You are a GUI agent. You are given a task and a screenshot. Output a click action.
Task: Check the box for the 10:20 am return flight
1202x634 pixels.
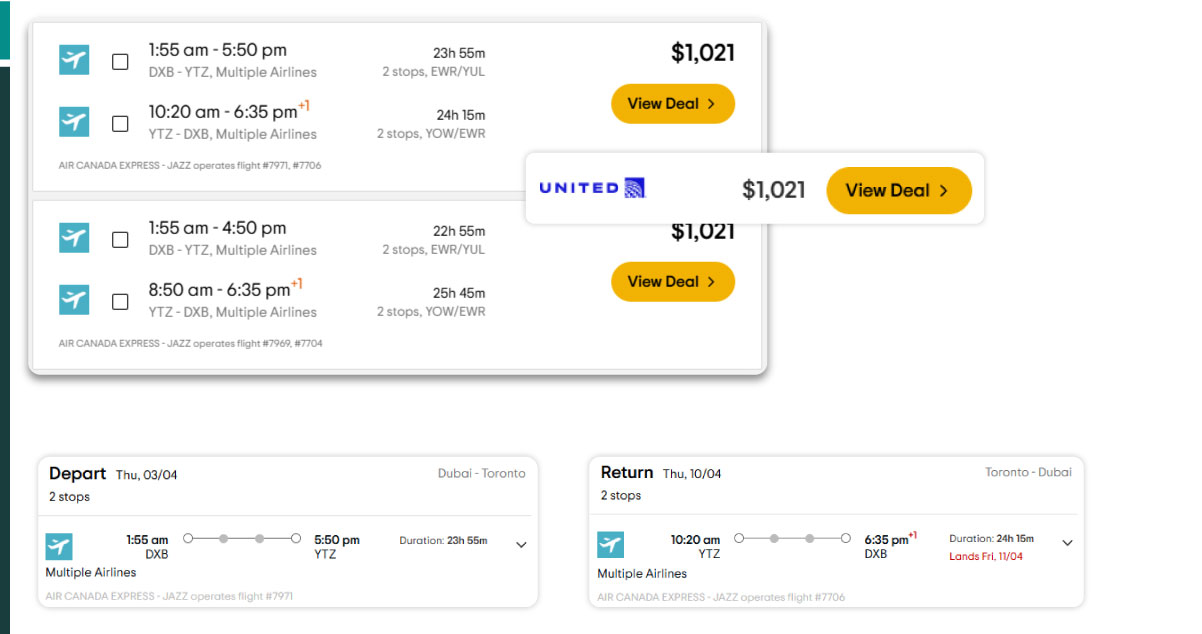(x=120, y=121)
